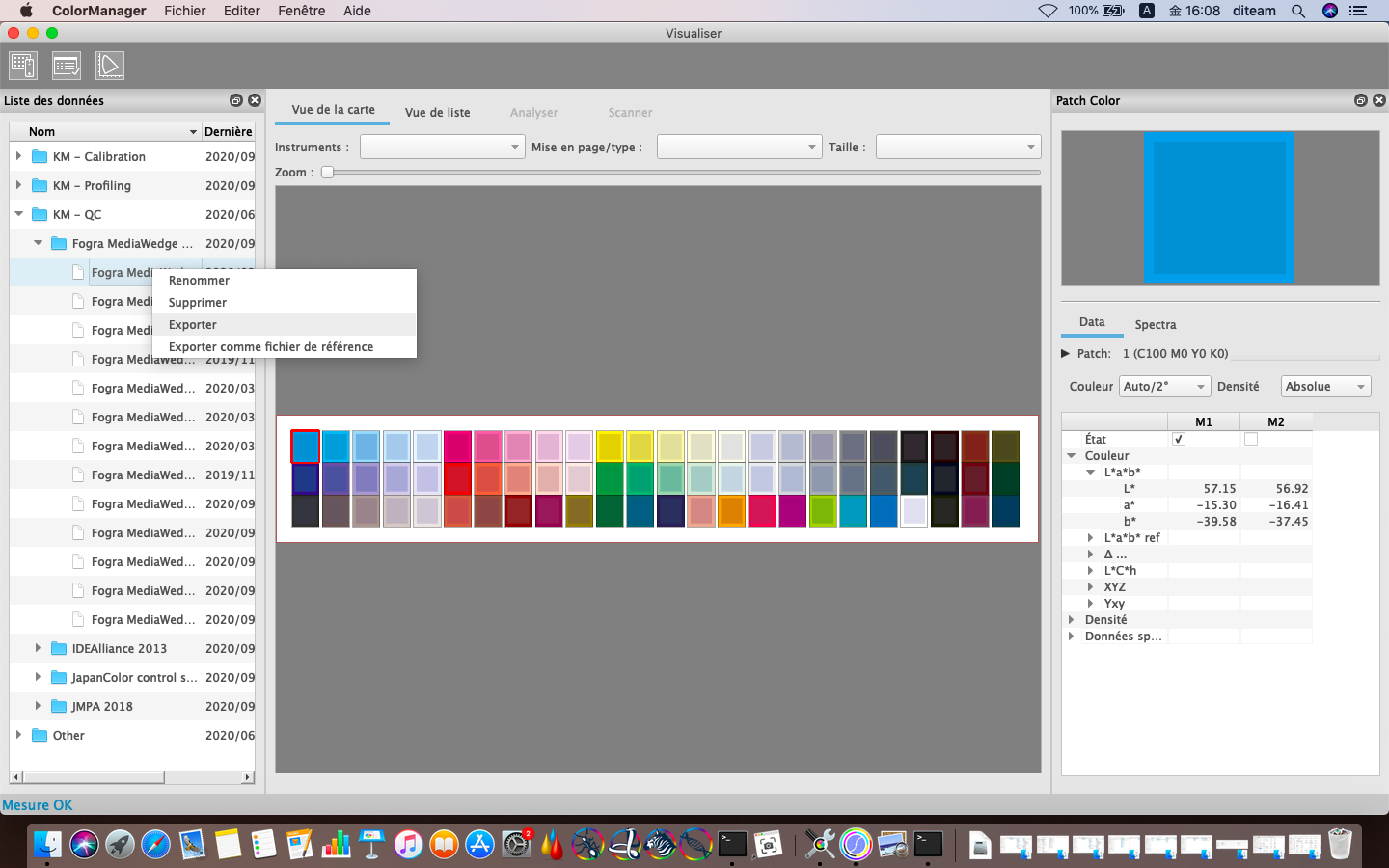Expand the KM - Profiling folder

click(18, 185)
